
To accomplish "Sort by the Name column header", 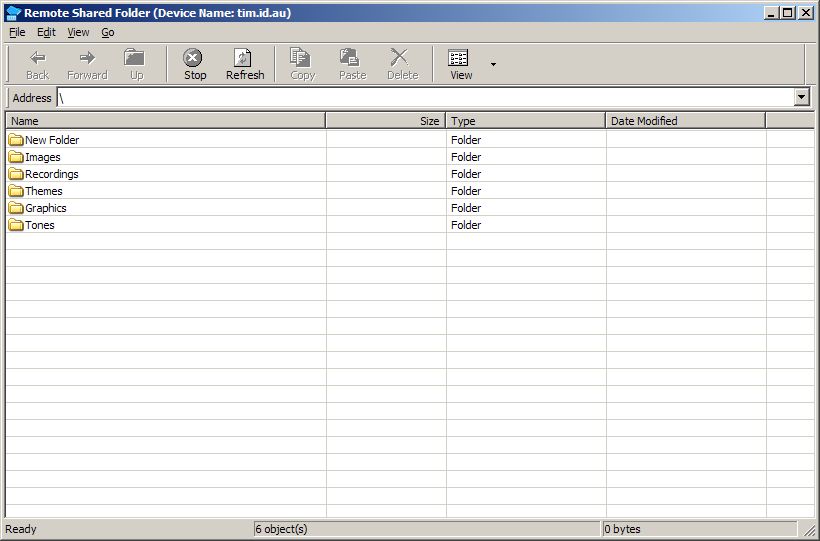I will pyautogui.click(x=165, y=121).
